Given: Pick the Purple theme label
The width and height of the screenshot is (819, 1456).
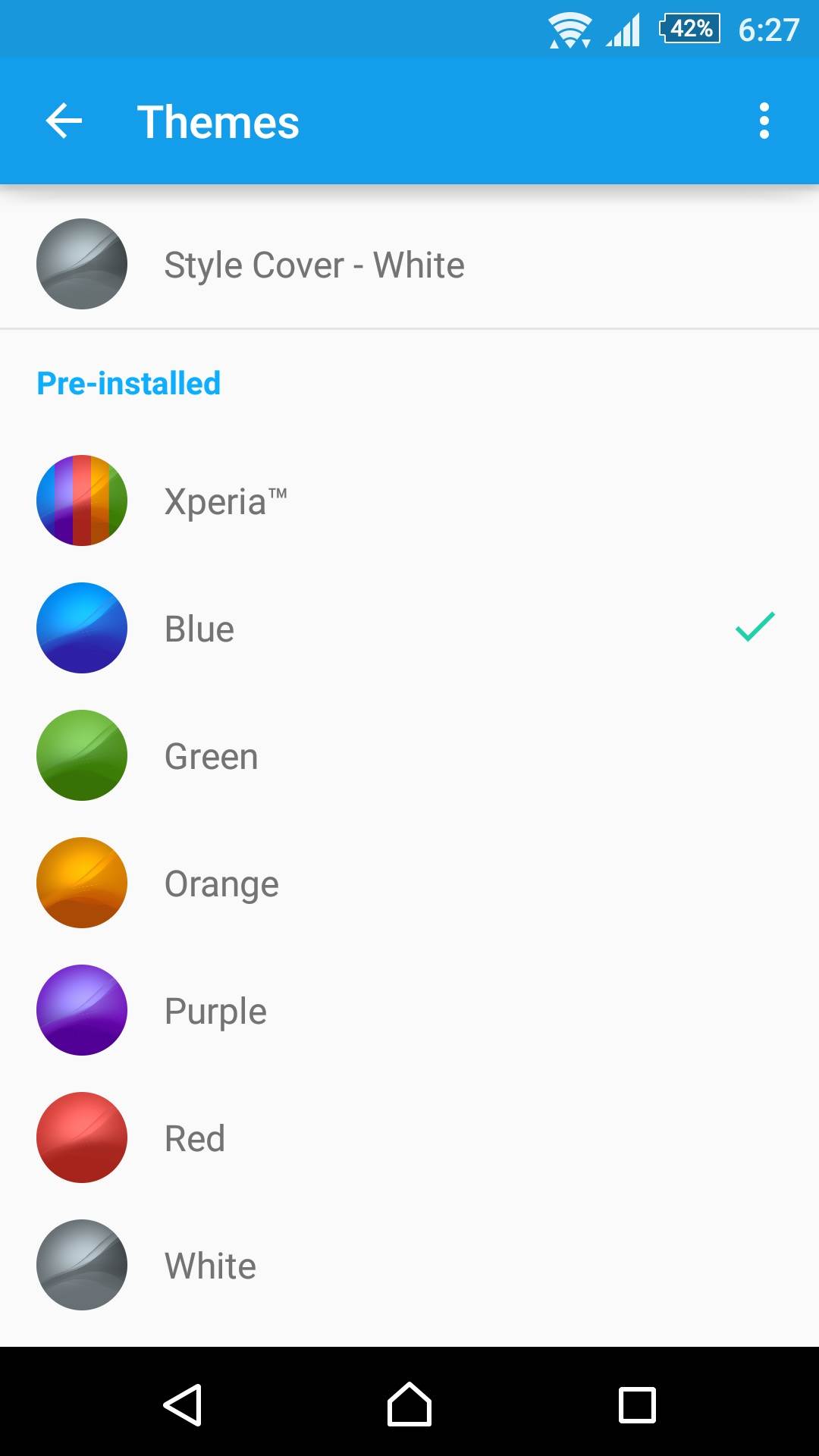Looking at the screenshot, I should pos(215,1012).
